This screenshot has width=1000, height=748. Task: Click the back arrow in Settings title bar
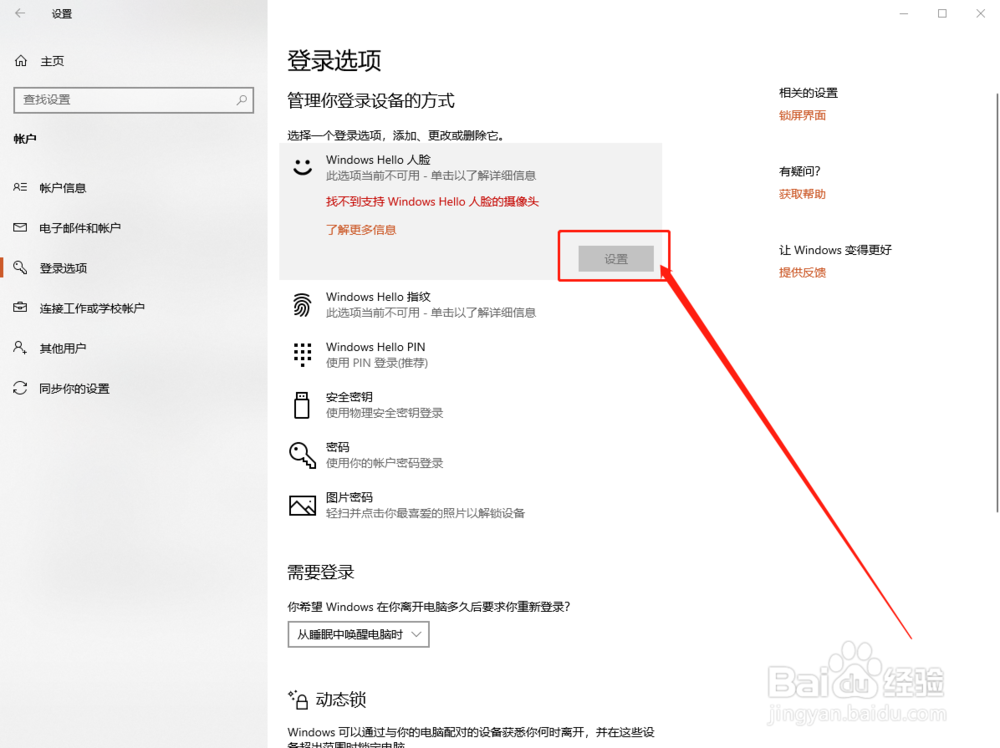click(20, 13)
